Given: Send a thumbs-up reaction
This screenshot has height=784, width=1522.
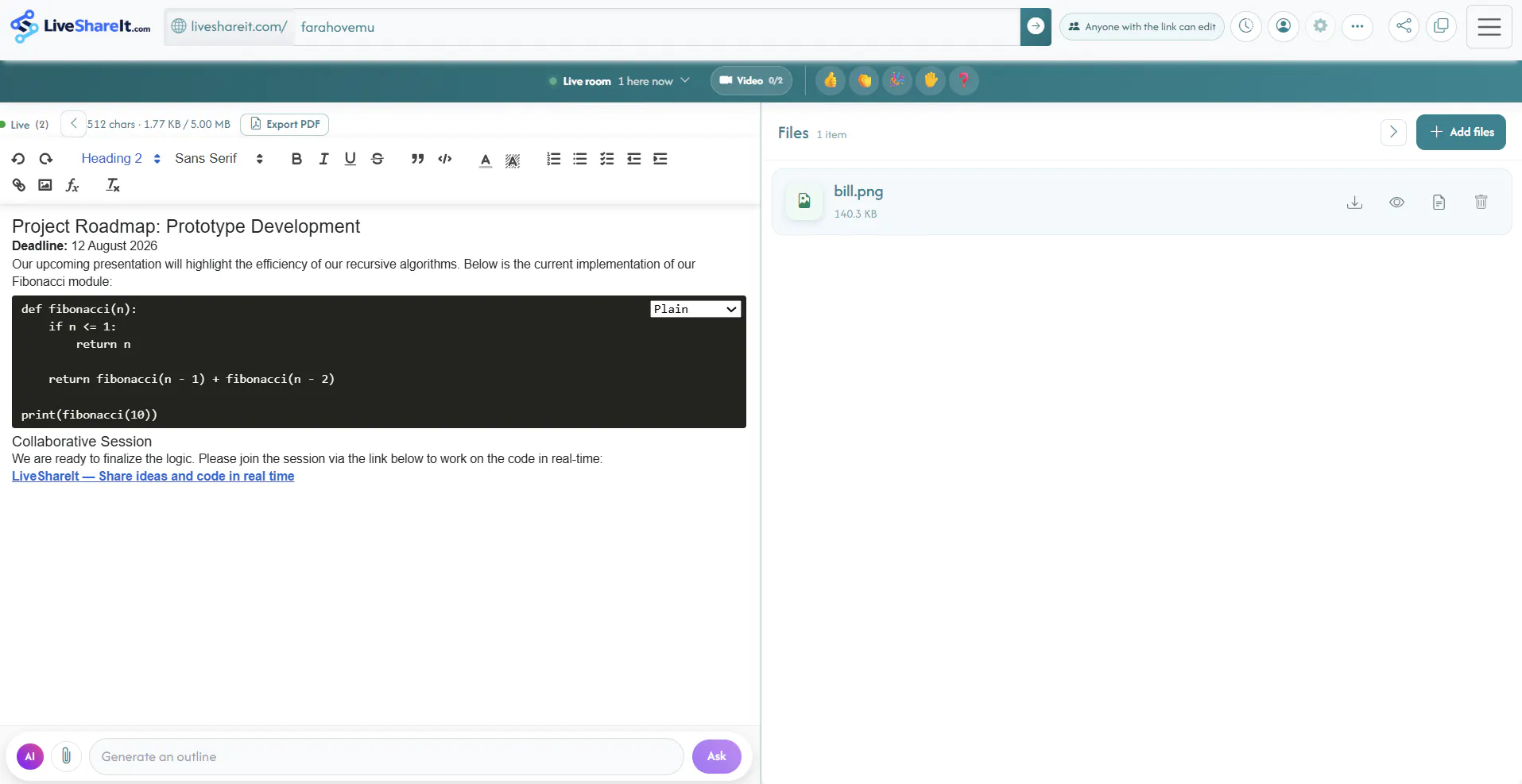Looking at the screenshot, I should coord(831,81).
